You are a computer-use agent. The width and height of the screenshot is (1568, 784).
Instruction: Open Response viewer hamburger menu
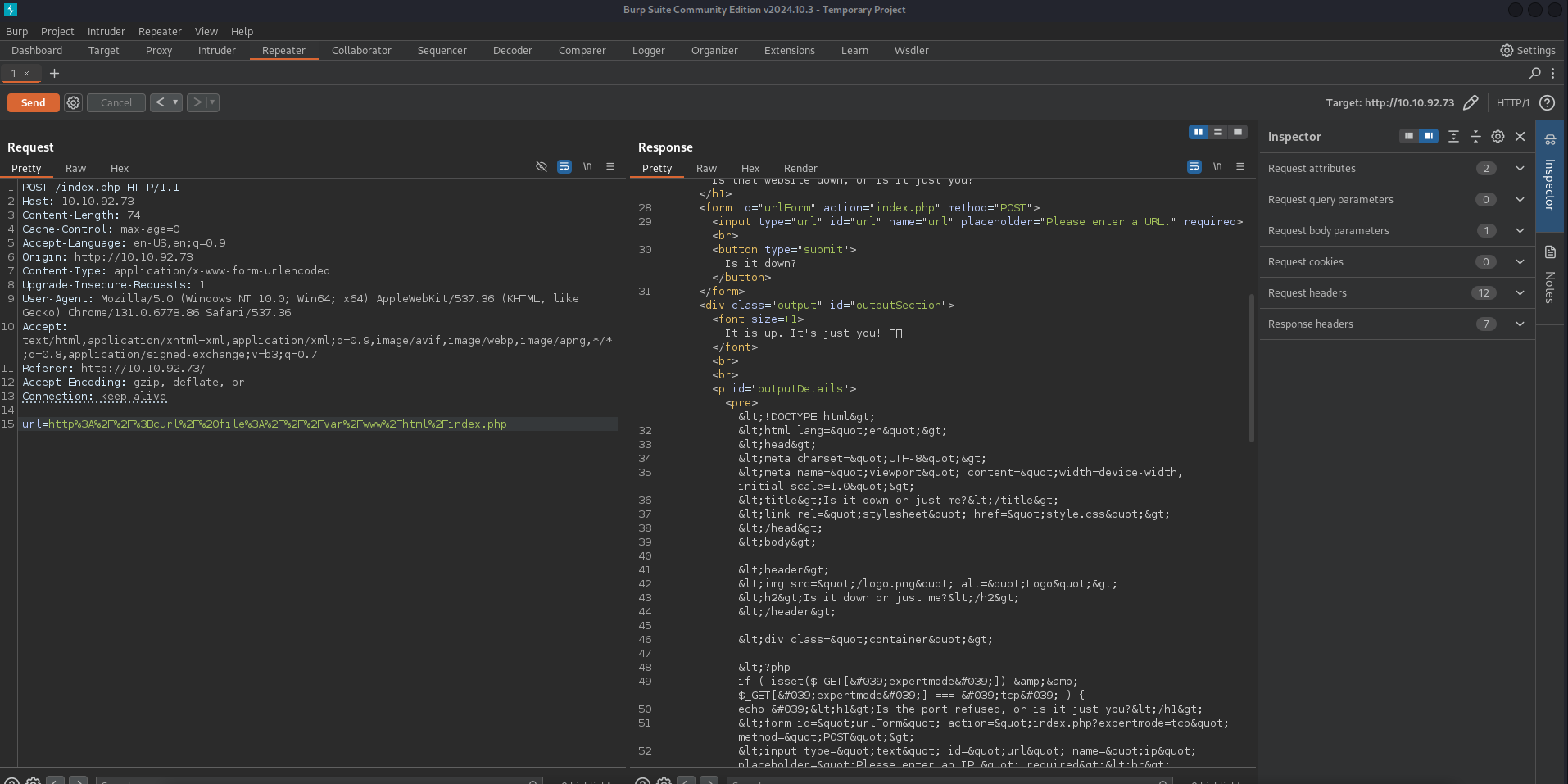1240,166
